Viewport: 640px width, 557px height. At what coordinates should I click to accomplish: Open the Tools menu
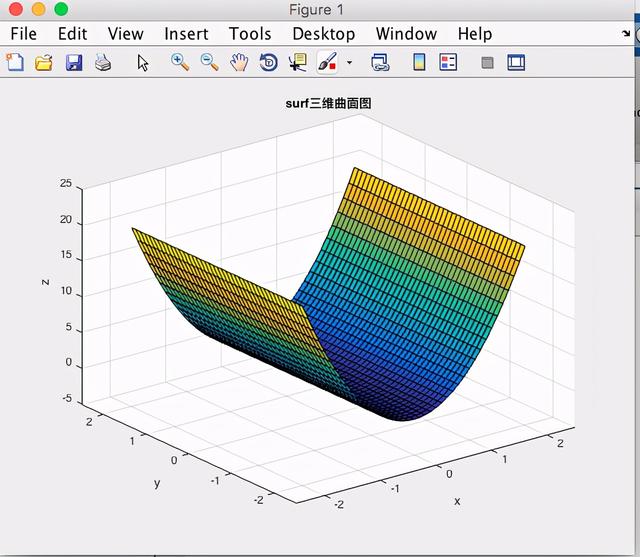pyautogui.click(x=250, y=34)
